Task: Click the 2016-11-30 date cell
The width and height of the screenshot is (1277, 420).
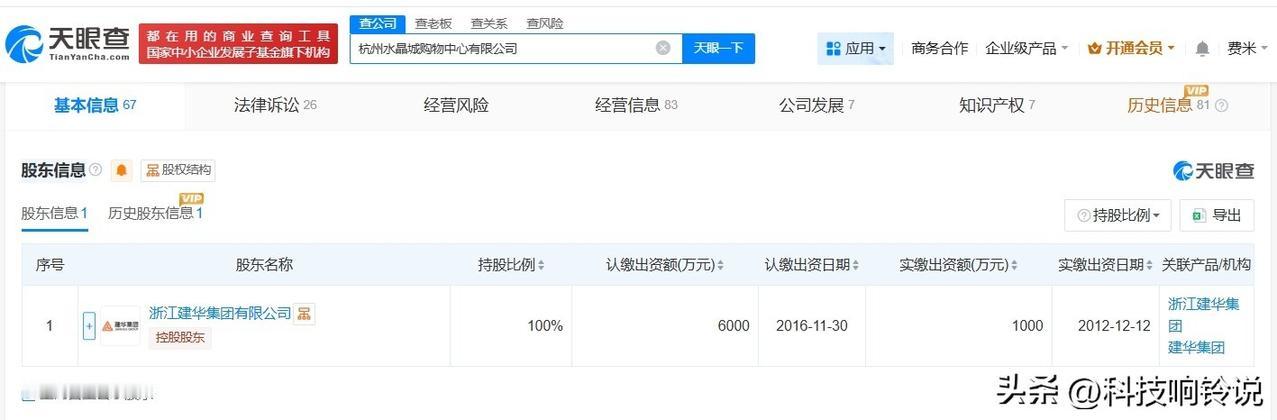Action: point(811,326)
